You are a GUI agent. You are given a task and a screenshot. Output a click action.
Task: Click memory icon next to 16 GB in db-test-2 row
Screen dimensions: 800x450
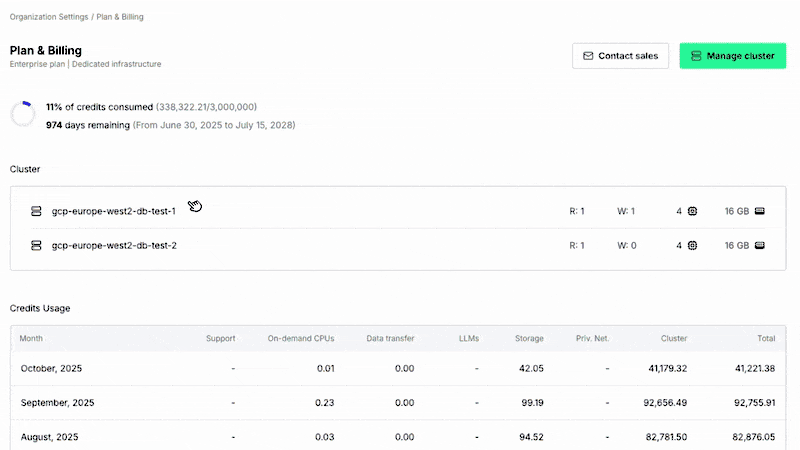[760, 245]
